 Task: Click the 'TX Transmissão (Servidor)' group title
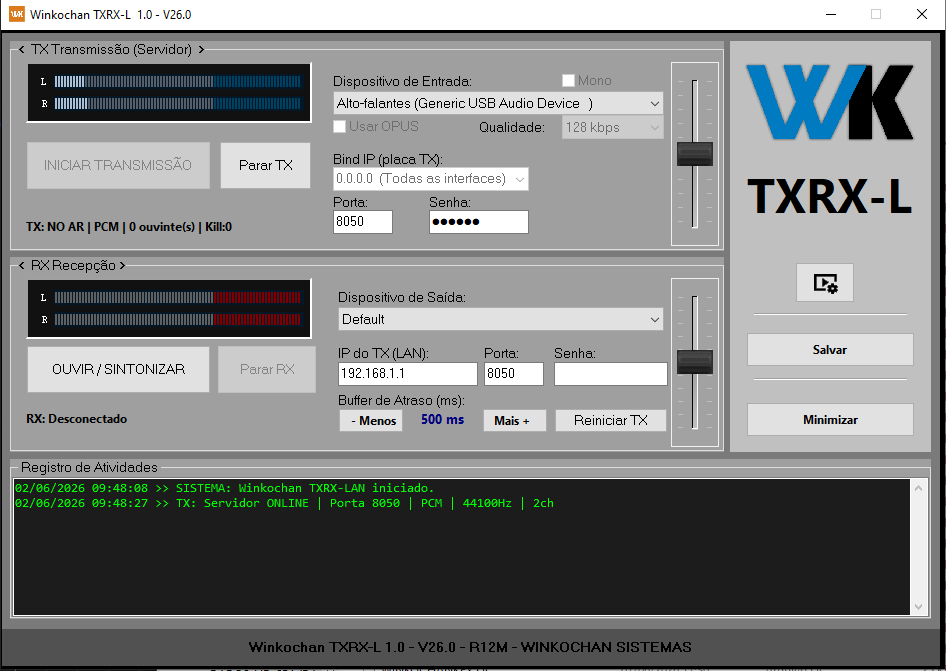[112, 49]
